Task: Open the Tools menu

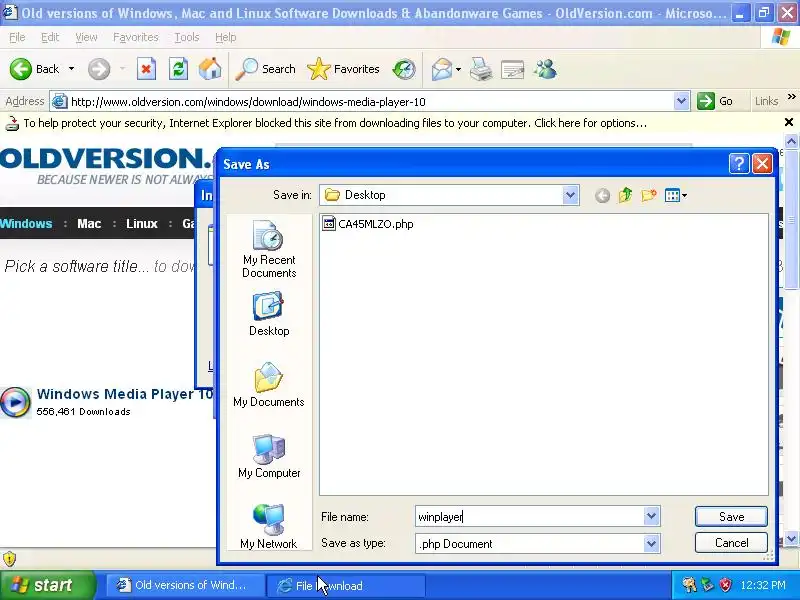Action: (187, 37)
